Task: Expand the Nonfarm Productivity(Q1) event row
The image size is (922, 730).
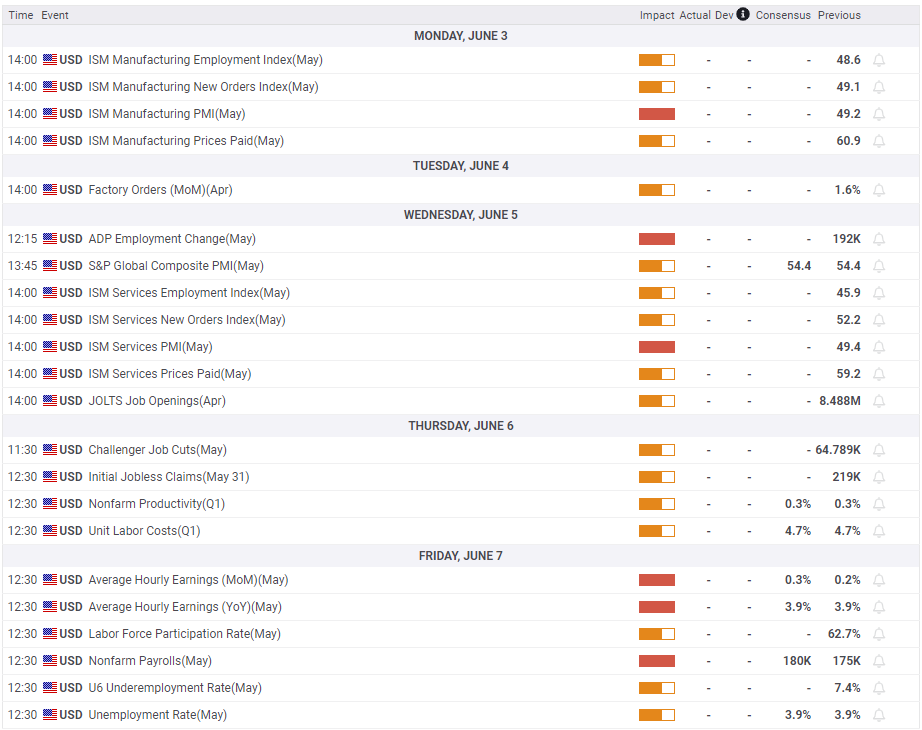Action: [x=152, y=504]
